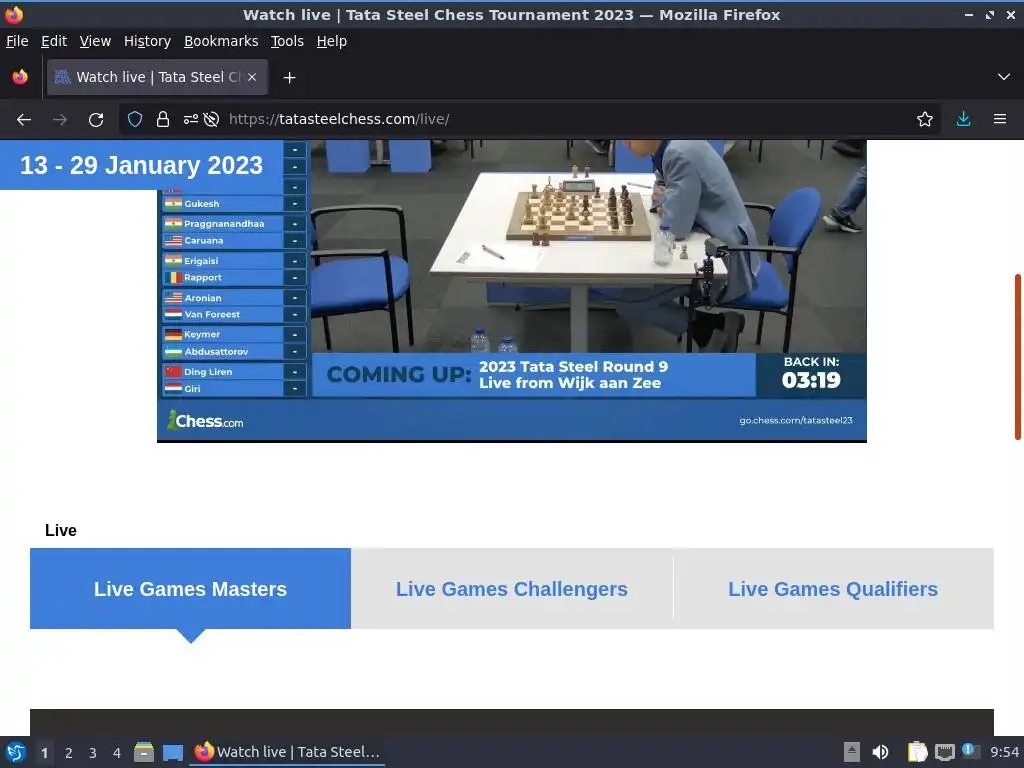The image size is (1024, 768).
Task: View site security via padlock icon
Action: (x=163, y=120)
